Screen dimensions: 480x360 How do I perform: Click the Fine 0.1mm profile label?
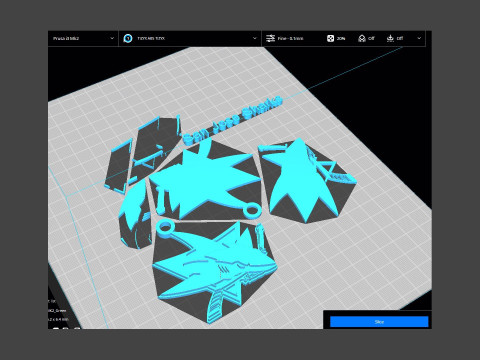[290, 38]
